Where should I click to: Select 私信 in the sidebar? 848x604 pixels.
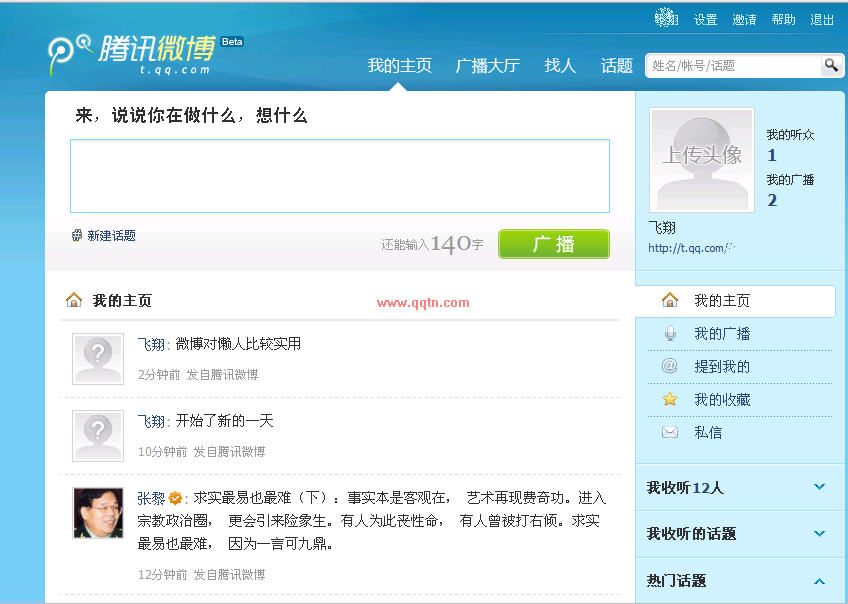(708, 433)
